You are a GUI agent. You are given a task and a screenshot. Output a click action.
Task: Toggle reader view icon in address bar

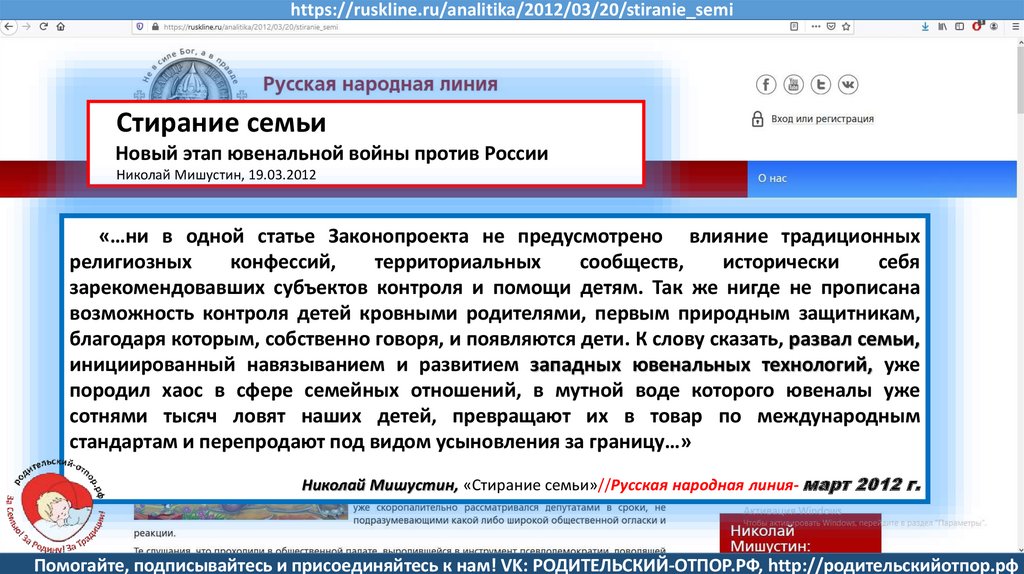[x=794, y=27]
